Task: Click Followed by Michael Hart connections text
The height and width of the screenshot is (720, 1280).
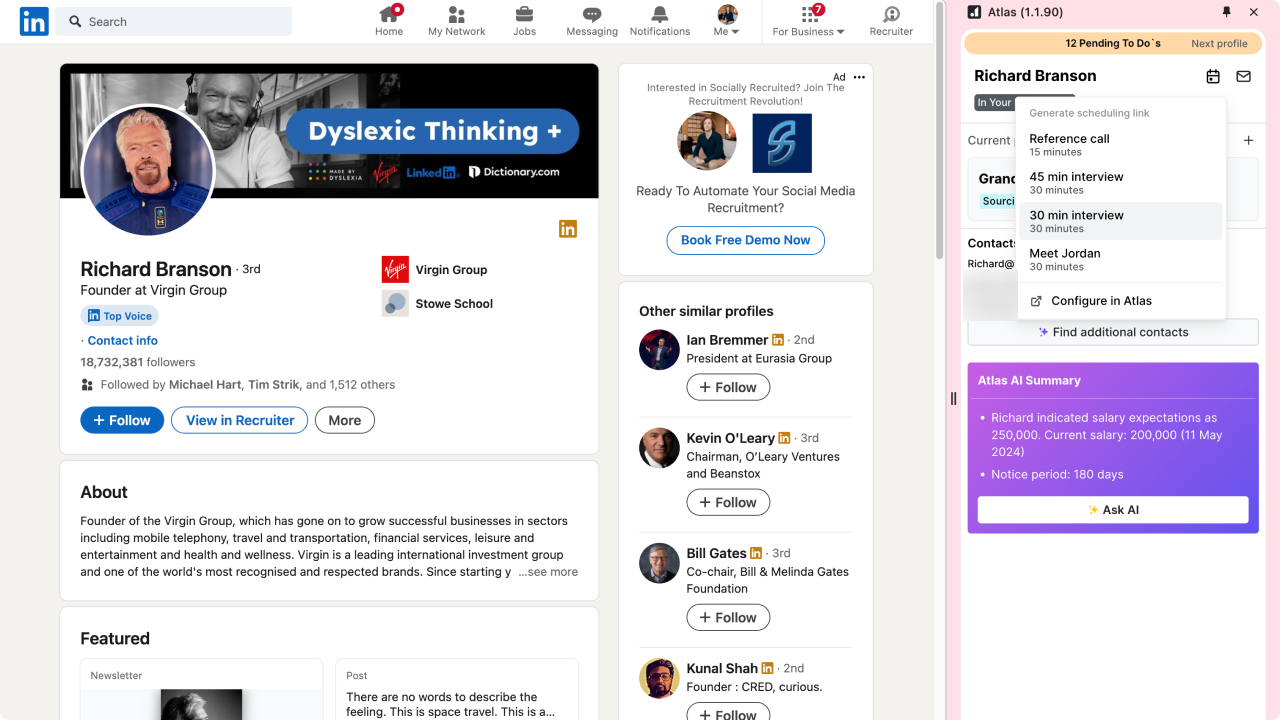Action: tap(248, 385)
